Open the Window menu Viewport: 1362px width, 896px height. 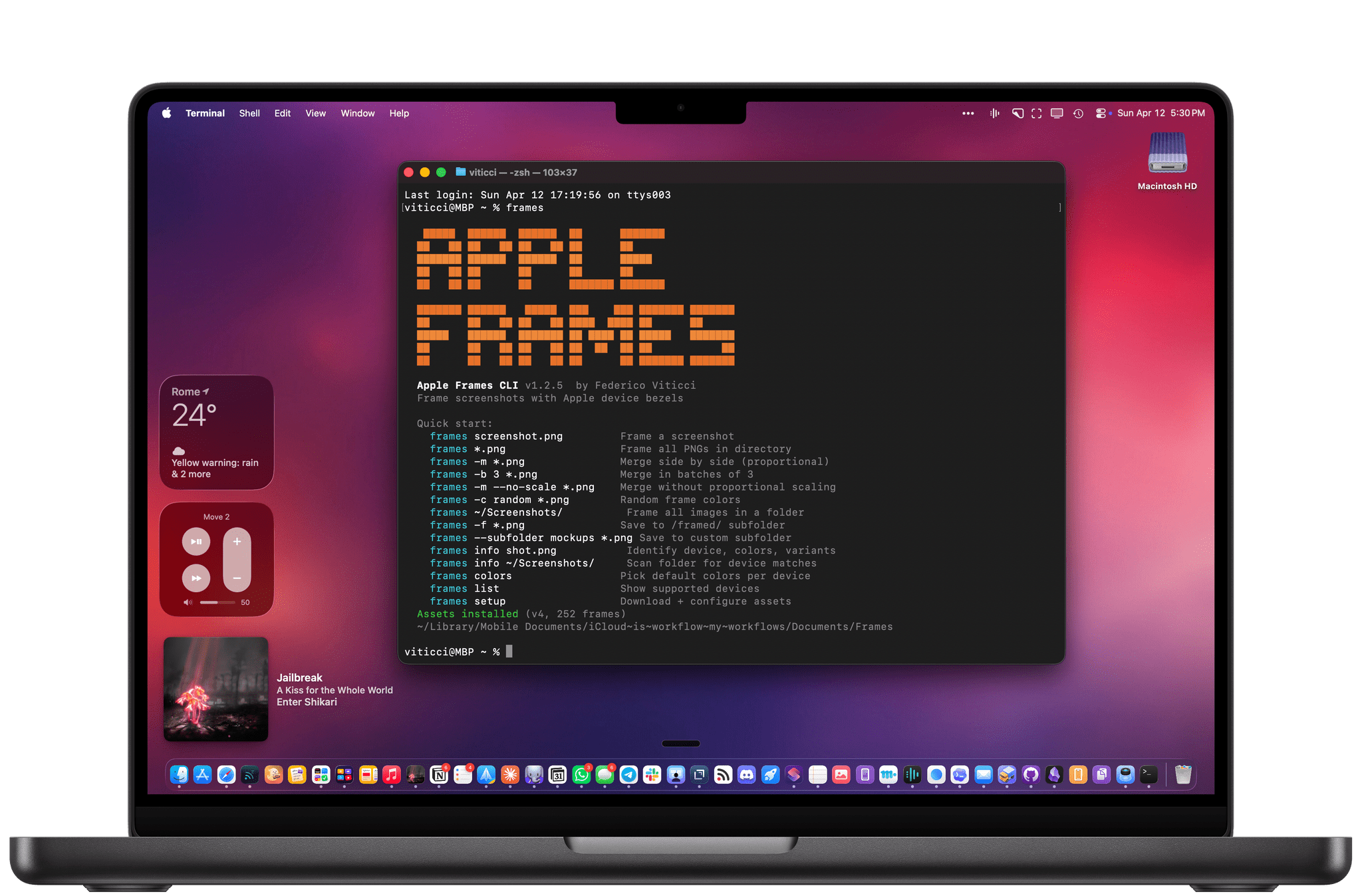coord(357,113)
